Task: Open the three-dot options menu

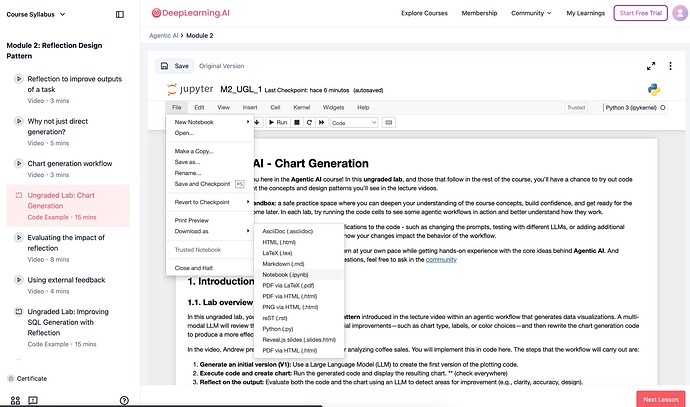Action: pyautogui.click(x=670, y=66)
